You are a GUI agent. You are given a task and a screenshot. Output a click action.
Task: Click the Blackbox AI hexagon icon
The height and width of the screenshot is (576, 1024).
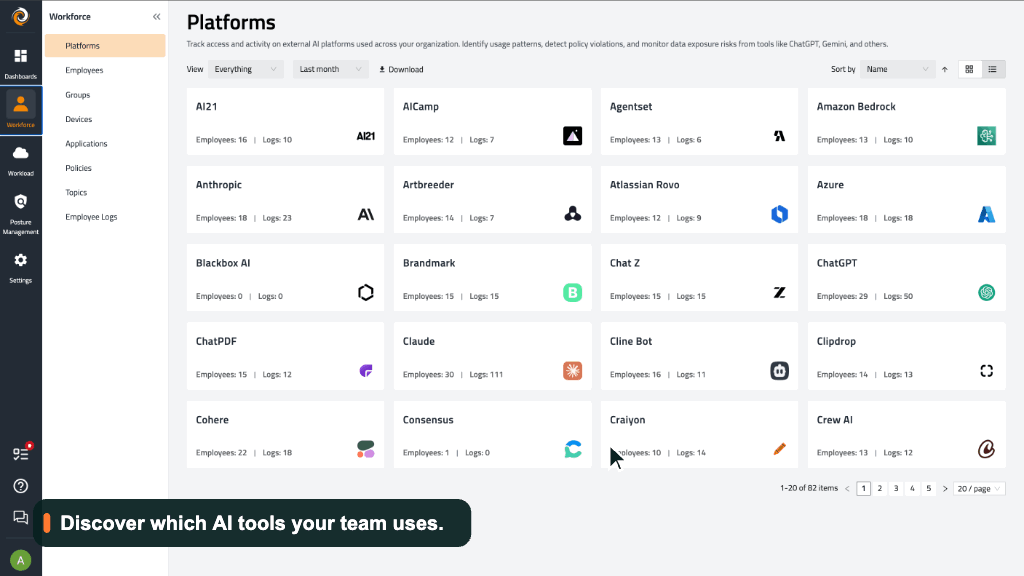pyautogui.click(x=366, y=293)
